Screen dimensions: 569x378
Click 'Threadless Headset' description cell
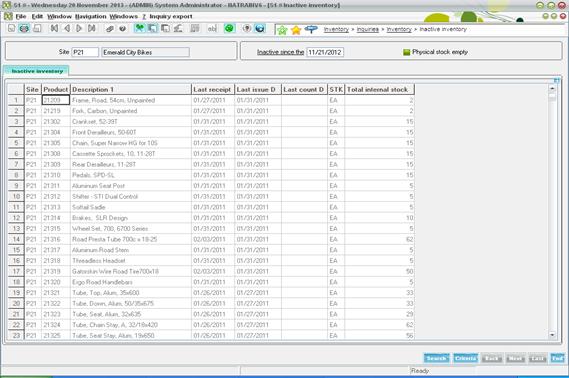pos(131,260)
